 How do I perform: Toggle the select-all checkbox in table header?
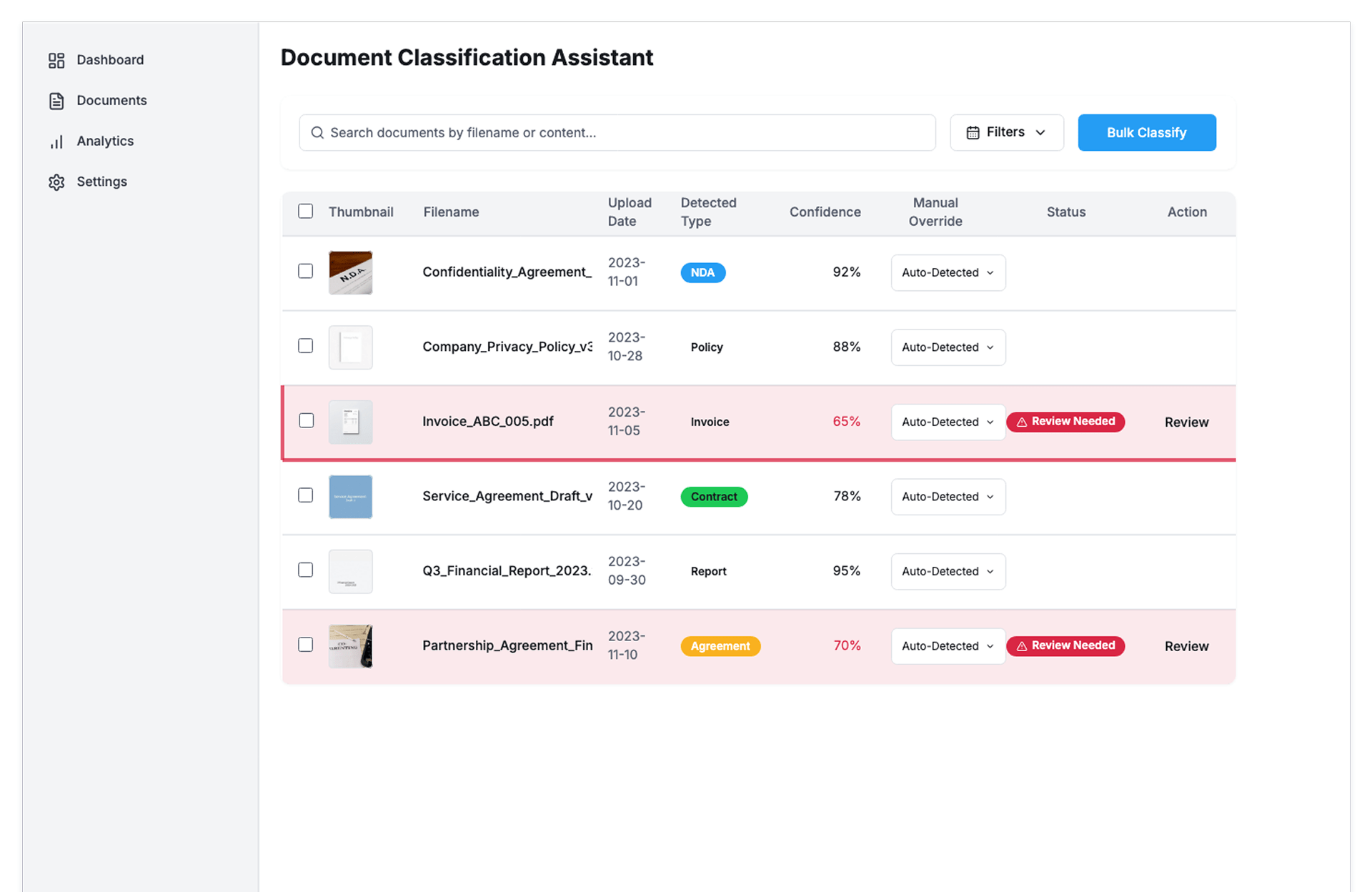tap(305, 212)
